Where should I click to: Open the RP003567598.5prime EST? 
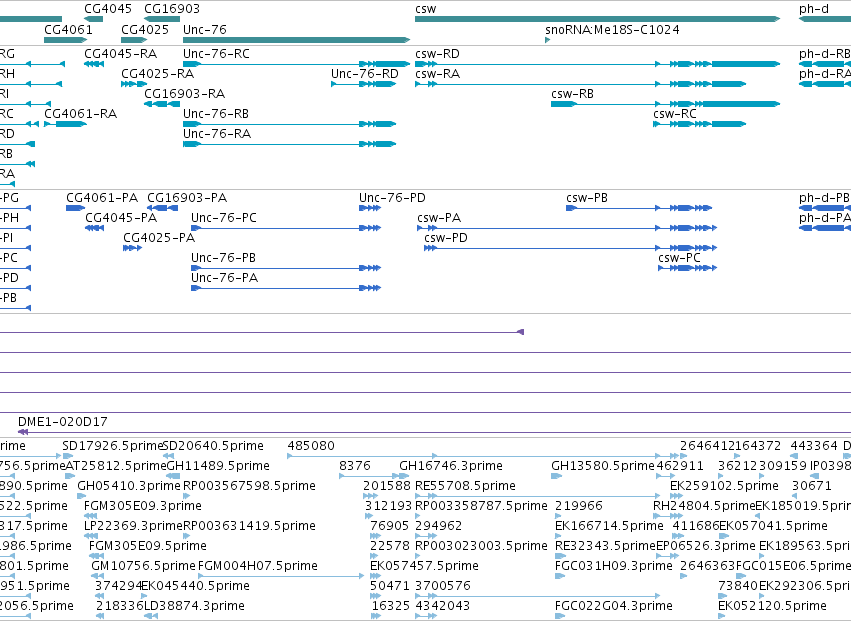(x=187, y=496)
